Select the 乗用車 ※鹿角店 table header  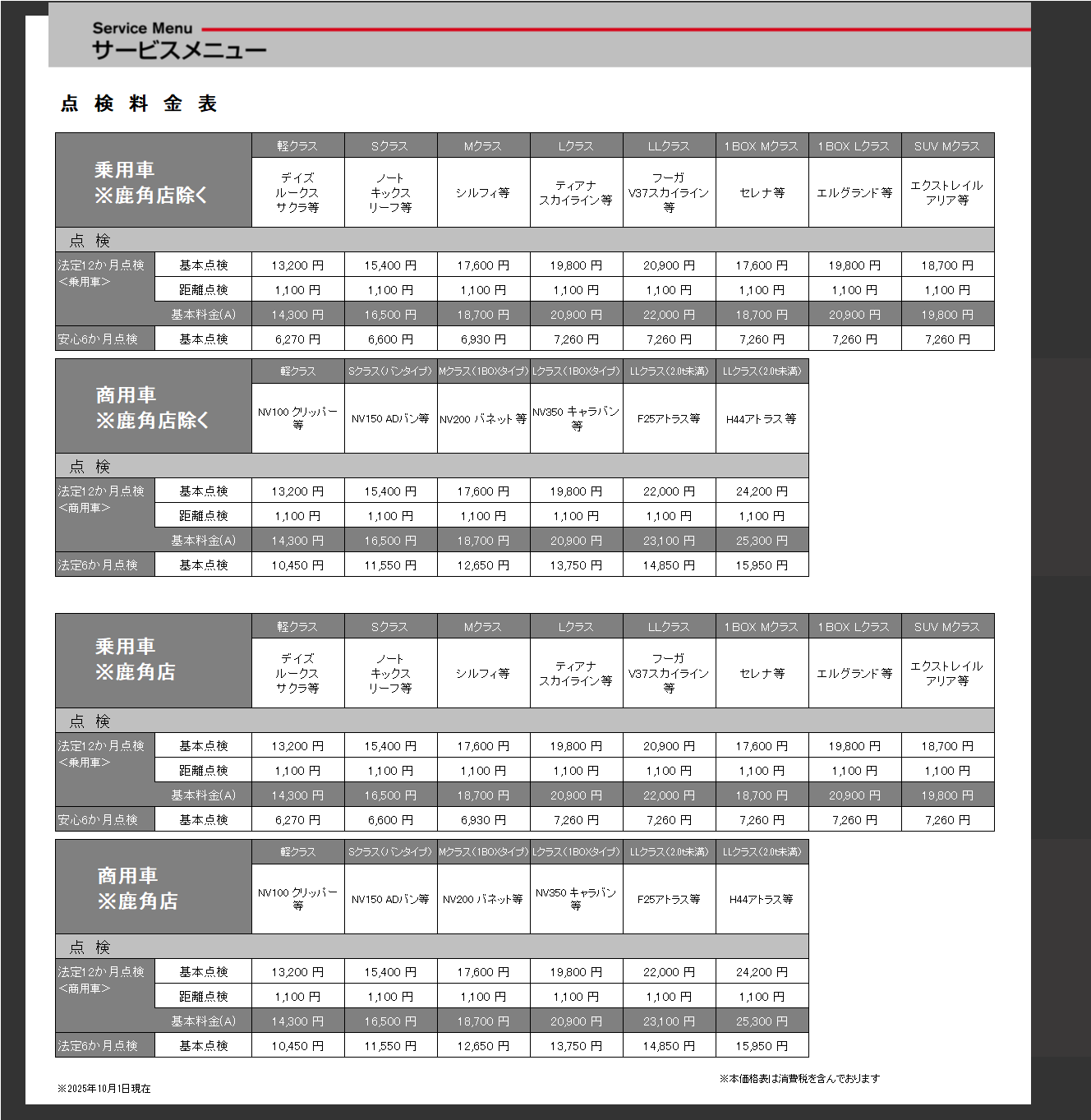(136, 660)
